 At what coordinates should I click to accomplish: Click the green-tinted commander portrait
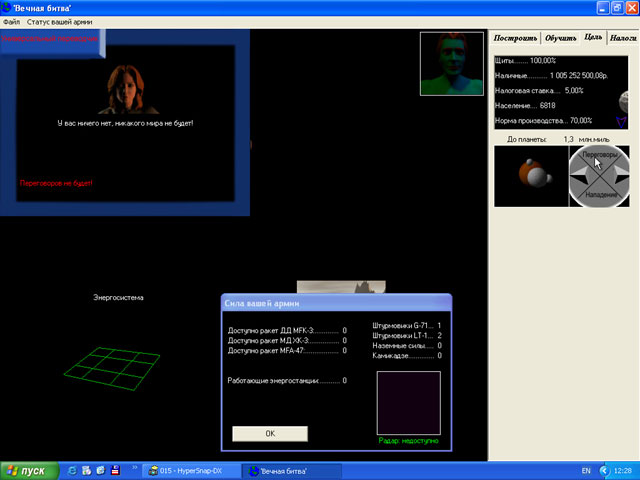point(451,63)
